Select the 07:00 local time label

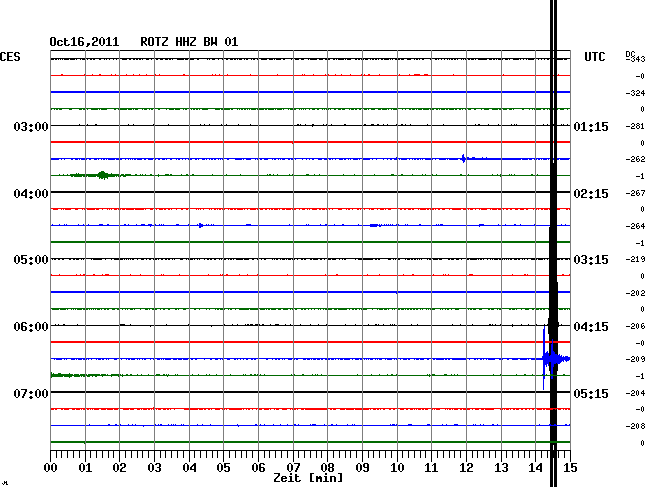click(x=31, y=393)
